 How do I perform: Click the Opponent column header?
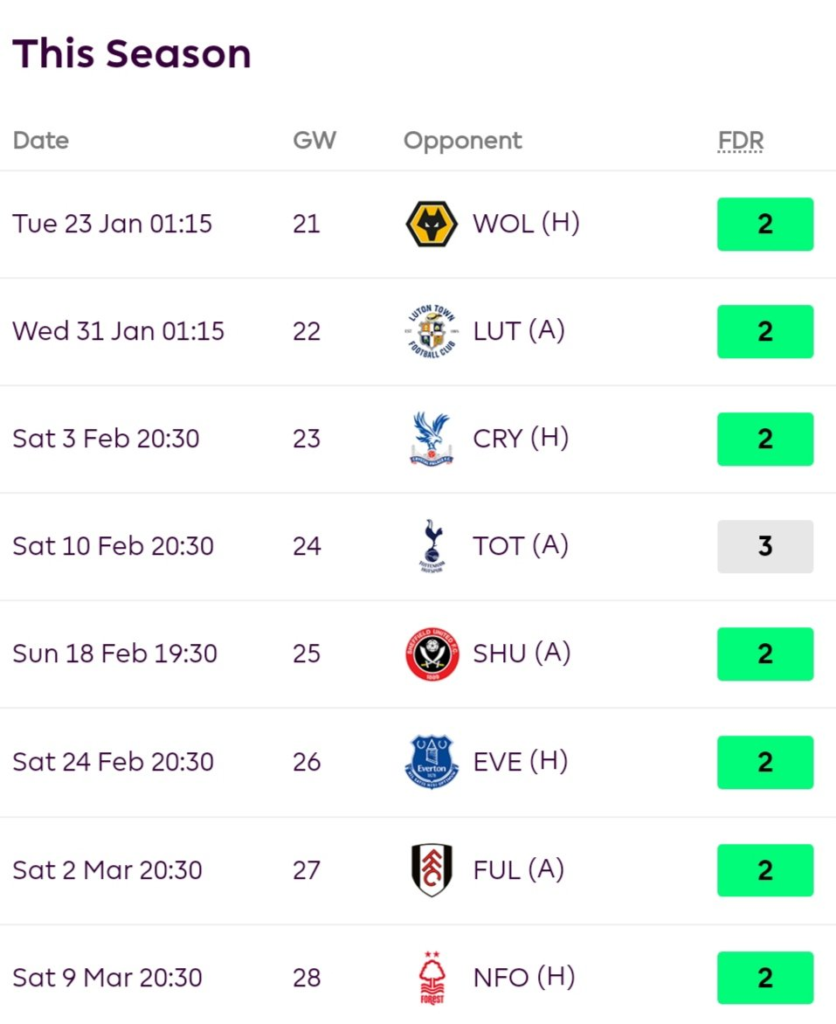pyautogui.click(x=462, y=141)
